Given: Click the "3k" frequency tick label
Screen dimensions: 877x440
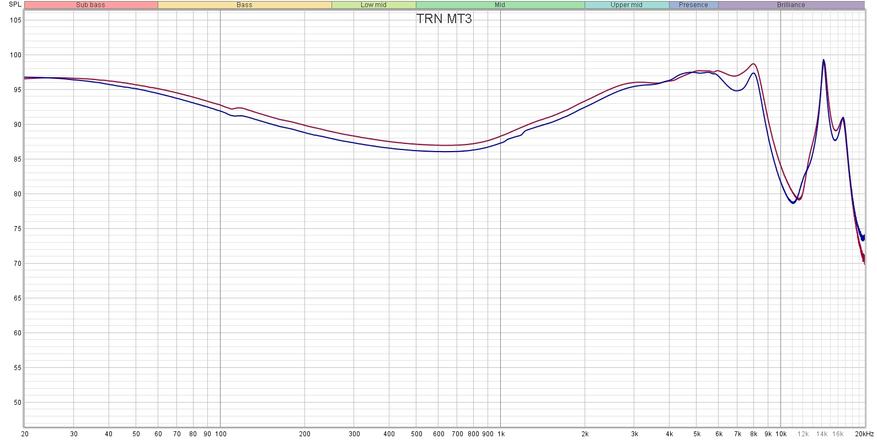Looking at the screenshot, I should click(634, 434).
